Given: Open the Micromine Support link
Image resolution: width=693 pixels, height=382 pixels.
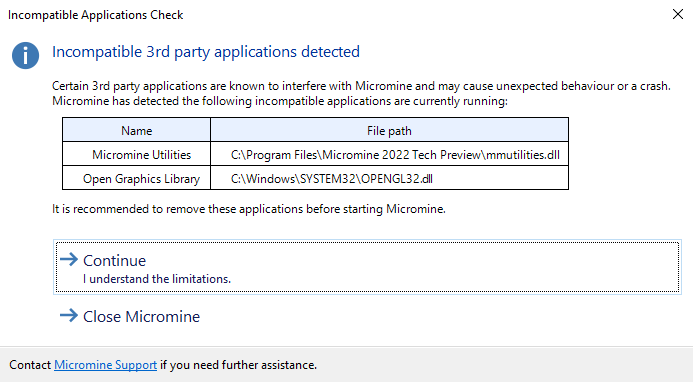Looking at the screenshot, I should coord(106,365).
